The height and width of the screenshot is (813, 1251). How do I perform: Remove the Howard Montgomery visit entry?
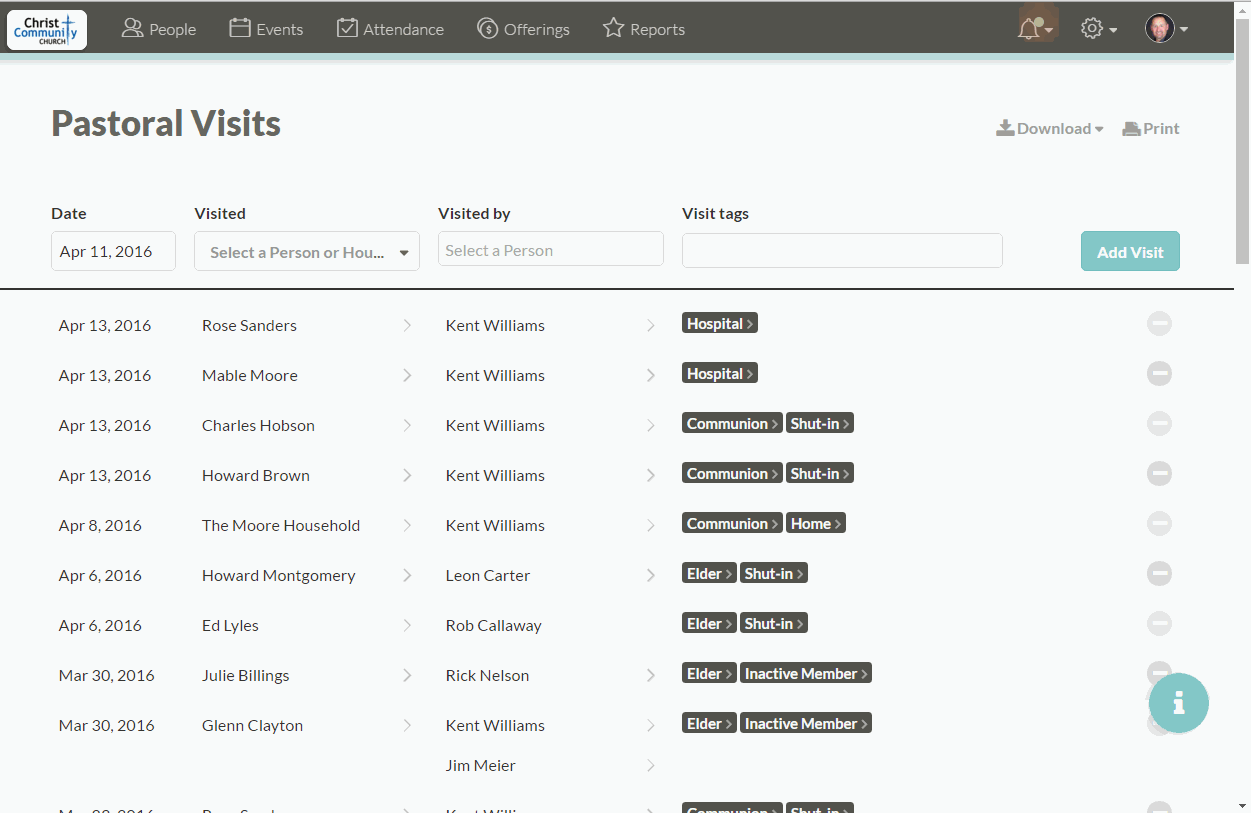(x=1159, y=573)
